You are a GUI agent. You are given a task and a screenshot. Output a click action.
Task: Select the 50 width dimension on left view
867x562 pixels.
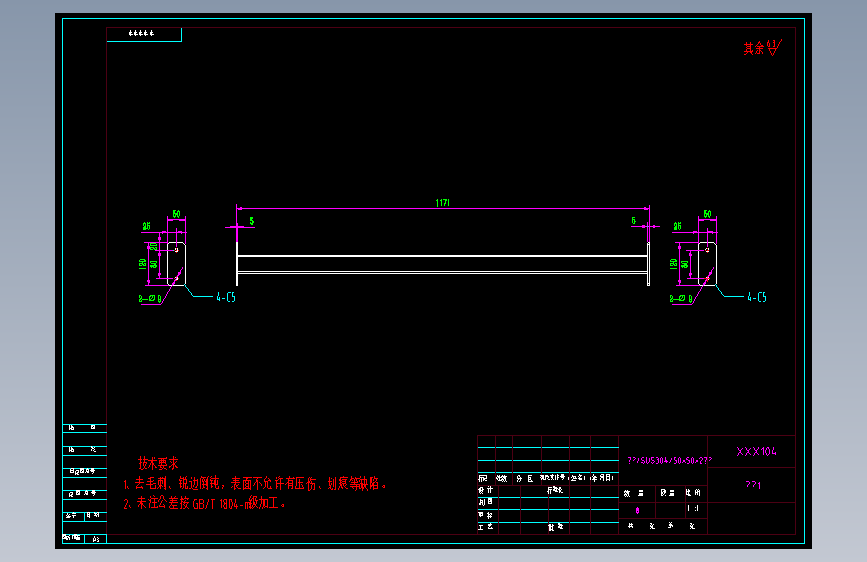pyautogui.click(x=176, y=214)
